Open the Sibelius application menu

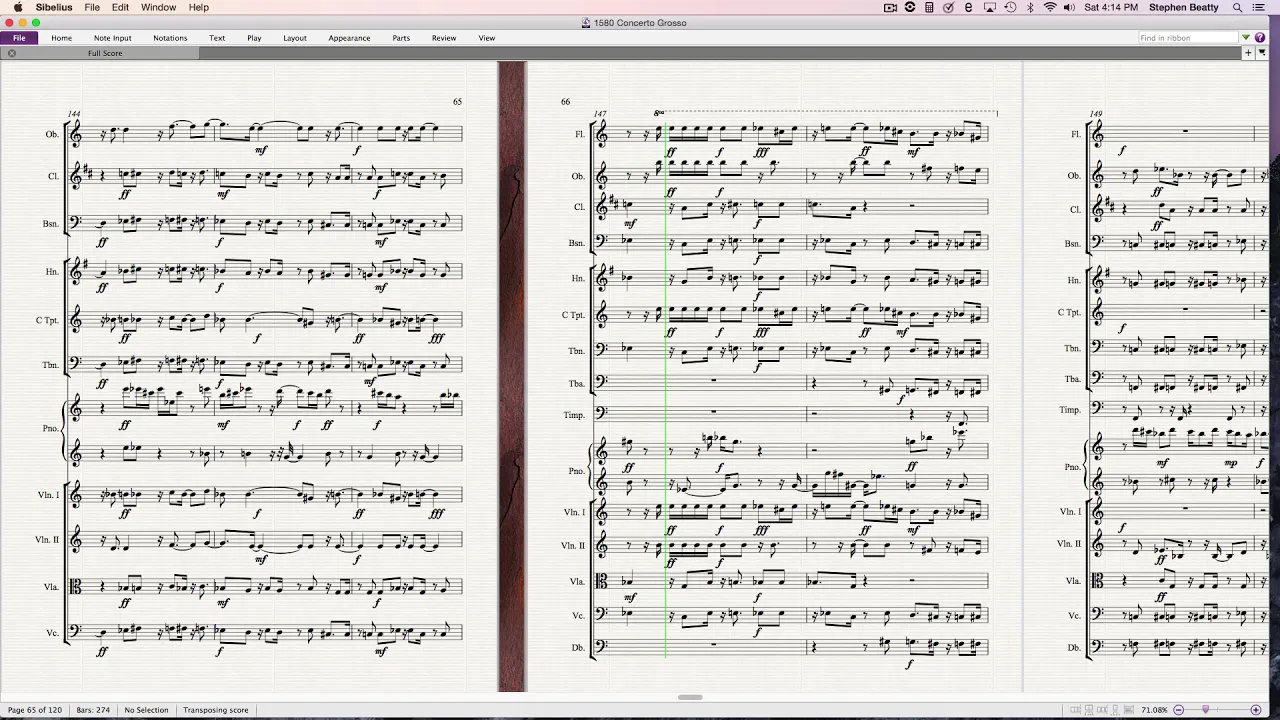(x=54, y=7)
